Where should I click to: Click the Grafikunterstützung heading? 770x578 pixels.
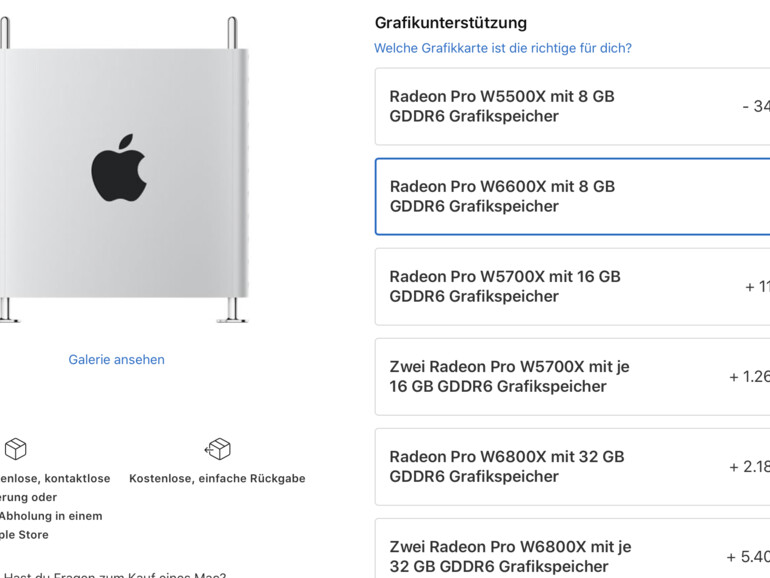click(x=451, y=23)
